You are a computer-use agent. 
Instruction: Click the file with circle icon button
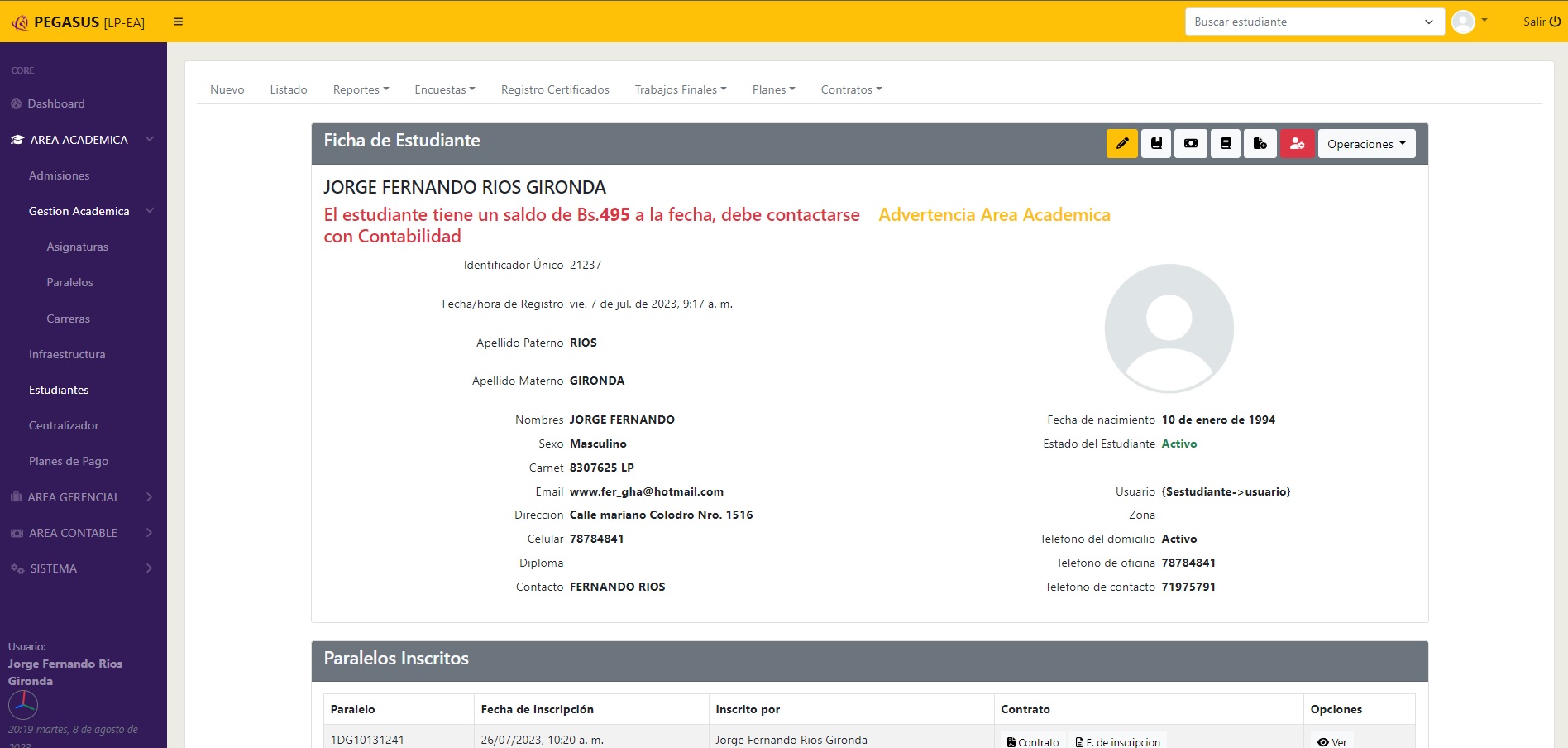(1260, 143)
